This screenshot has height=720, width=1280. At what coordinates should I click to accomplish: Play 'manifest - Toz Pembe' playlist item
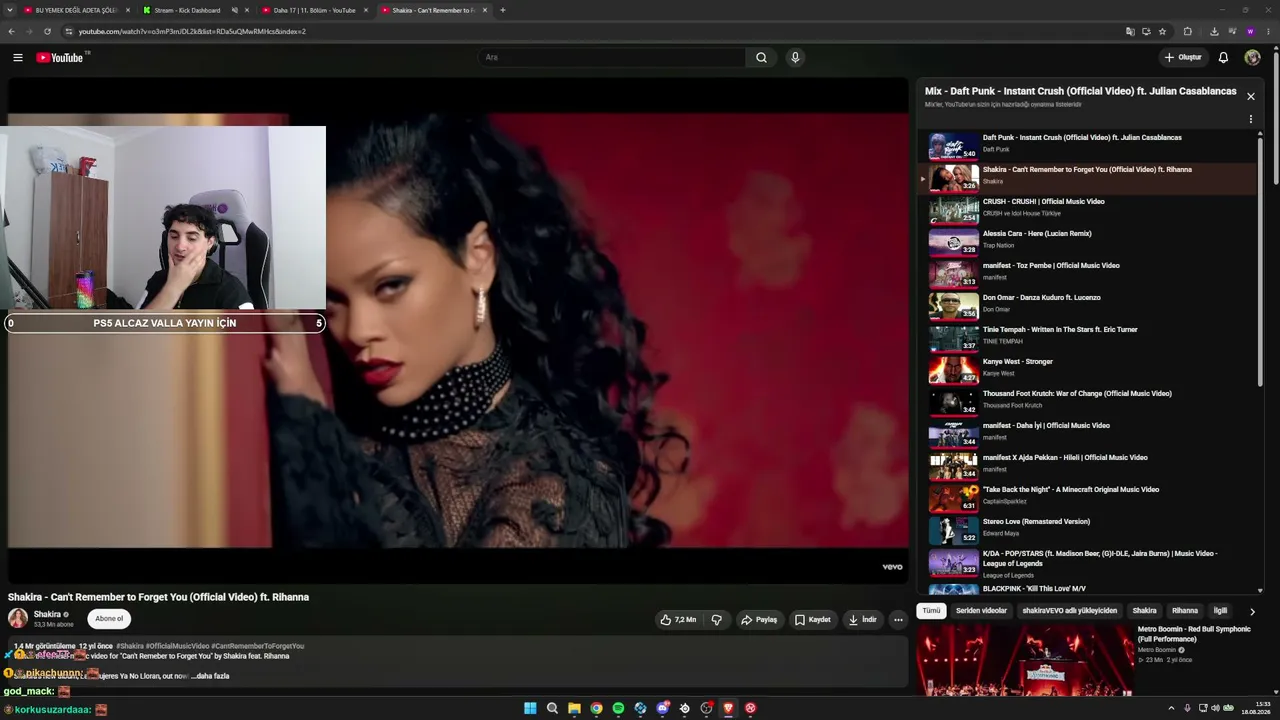click(x=1087, y=272)
